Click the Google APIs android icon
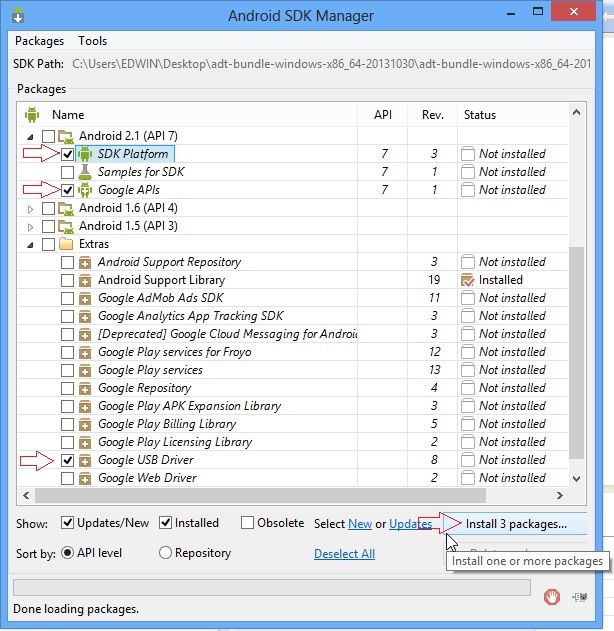614x631 pixels. [x=84, y=190]
